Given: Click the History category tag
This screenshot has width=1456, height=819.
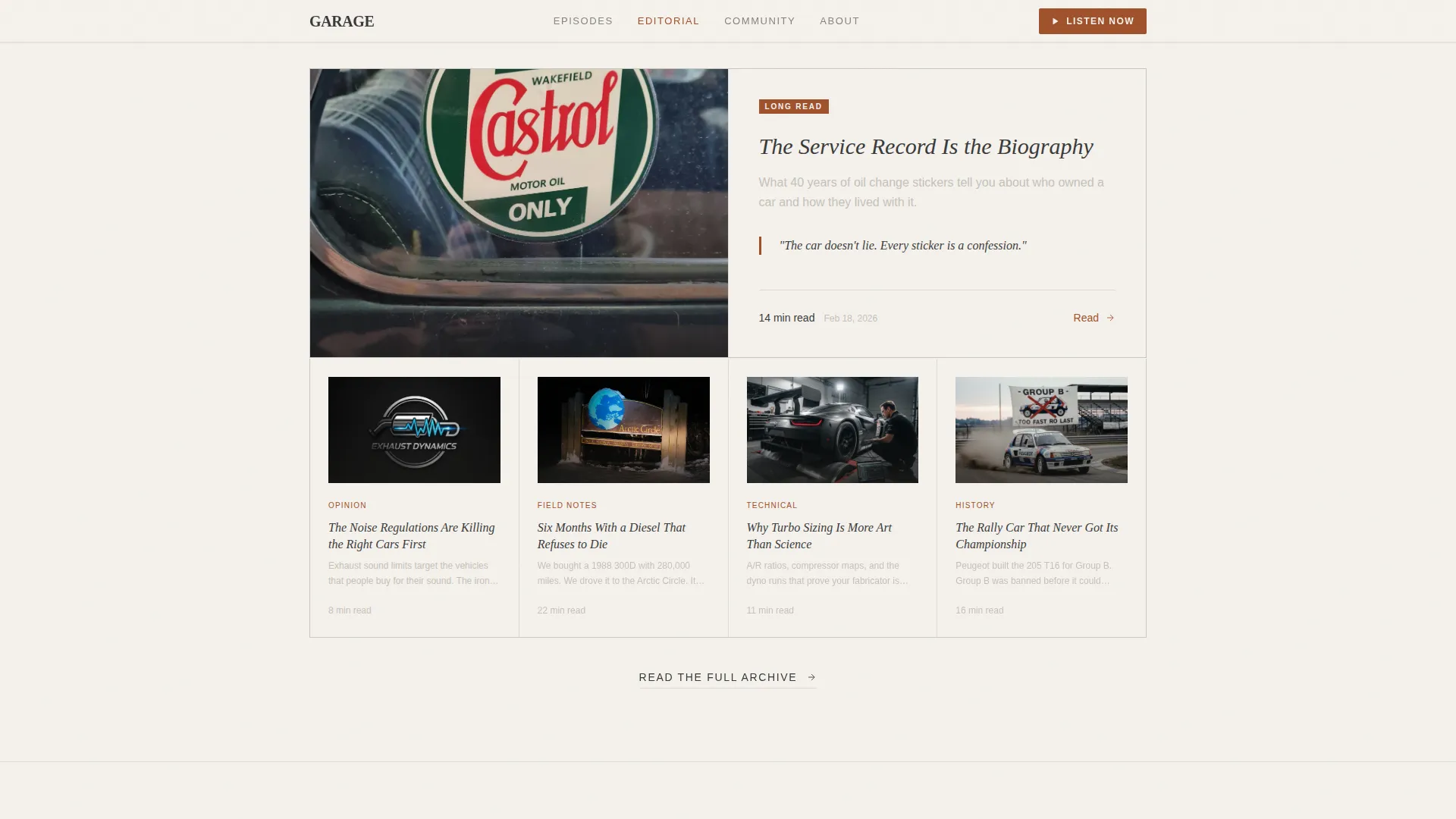Looking at the screenshot, I should (975, 505).
